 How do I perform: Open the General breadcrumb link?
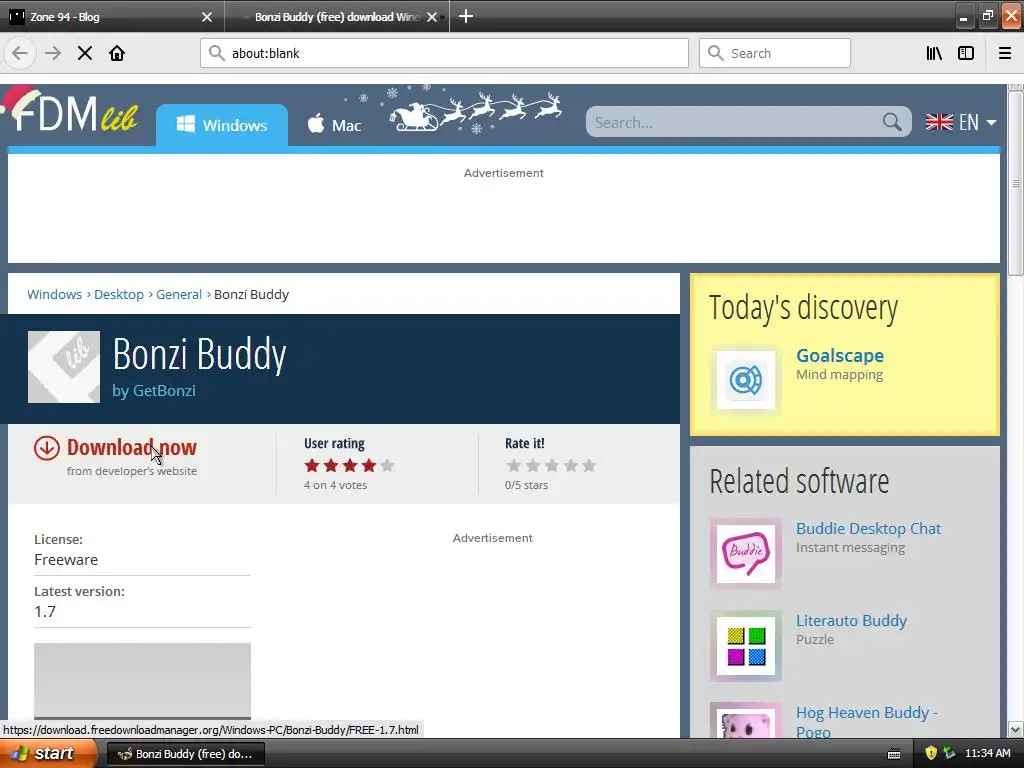(178, 295)
